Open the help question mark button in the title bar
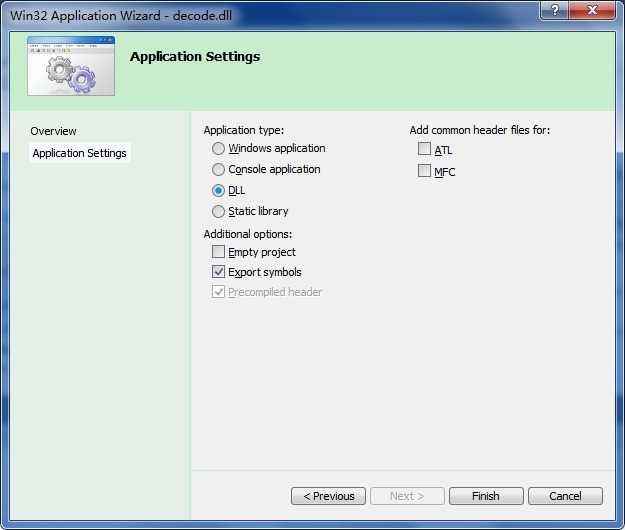625x530 pixels. pos(554,10)
